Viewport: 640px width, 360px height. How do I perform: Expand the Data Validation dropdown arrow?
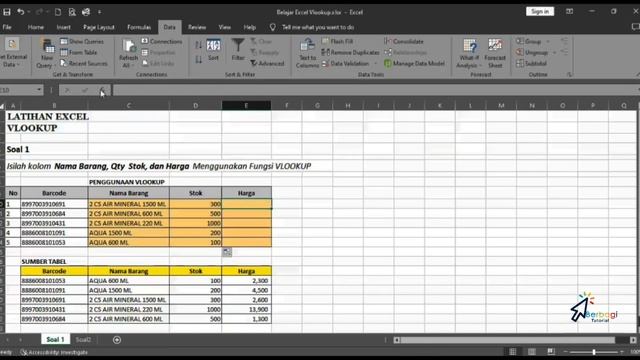(376, 64)
